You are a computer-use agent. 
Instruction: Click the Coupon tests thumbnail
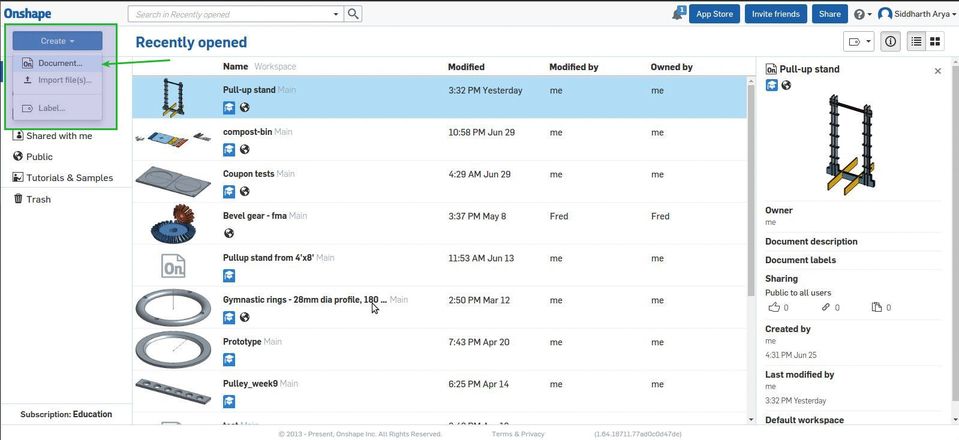[x=172, y=181]
